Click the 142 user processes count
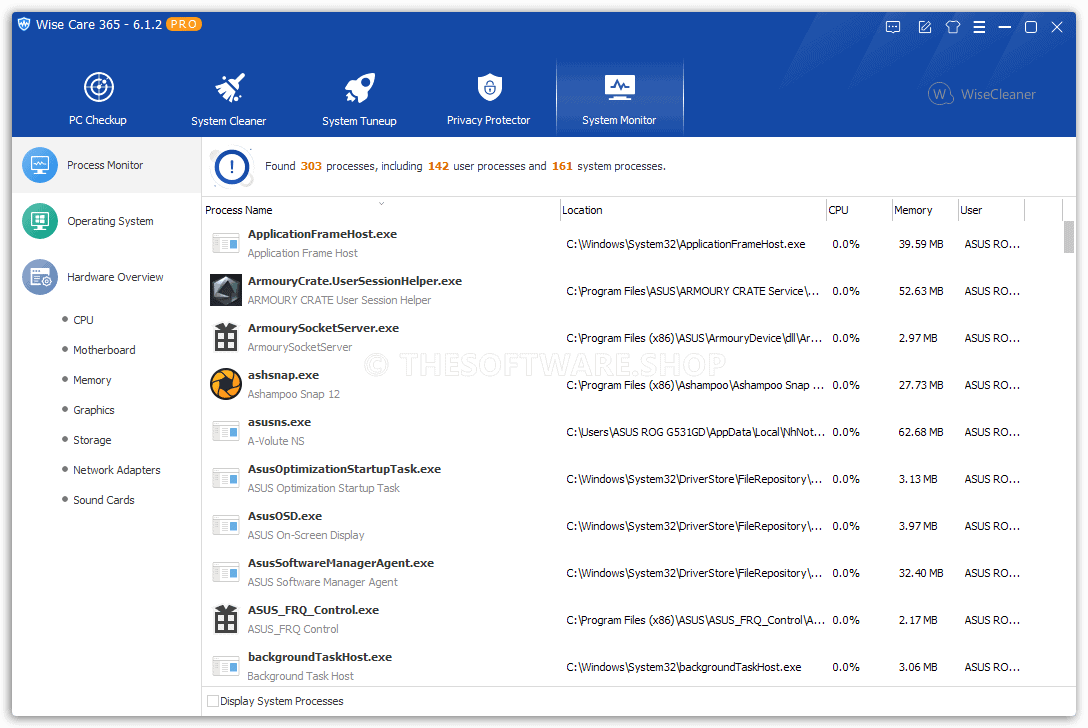Image resolution: width=1088 pixels, height=728 pixels. point(438,167)
